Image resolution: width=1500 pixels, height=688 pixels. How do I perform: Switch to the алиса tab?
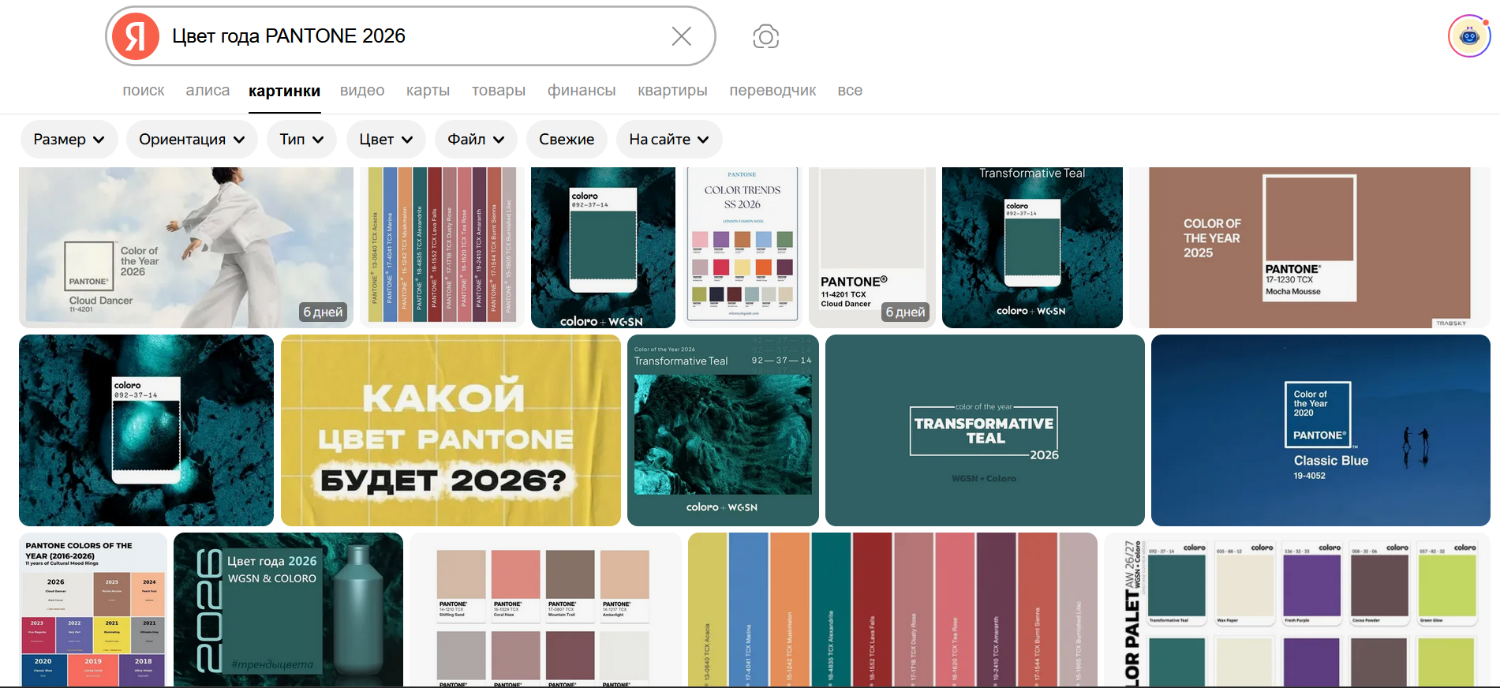point(208,90)
